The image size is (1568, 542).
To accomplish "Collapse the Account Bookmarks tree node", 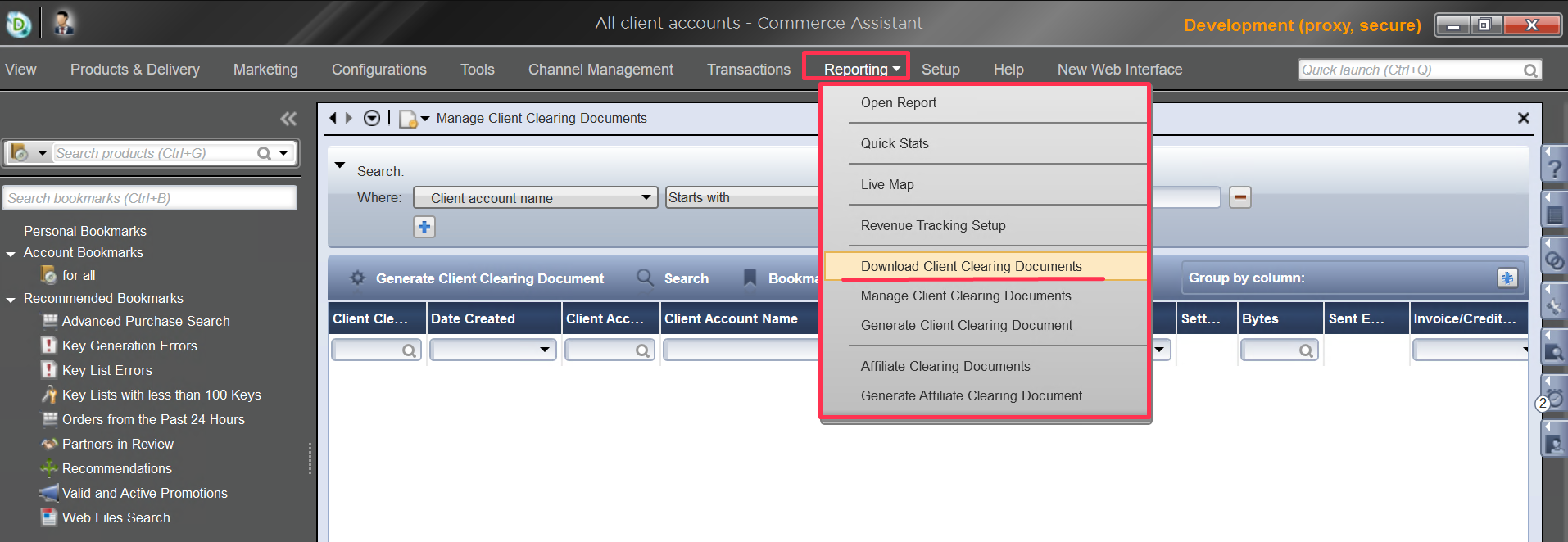I will [11, 254].
